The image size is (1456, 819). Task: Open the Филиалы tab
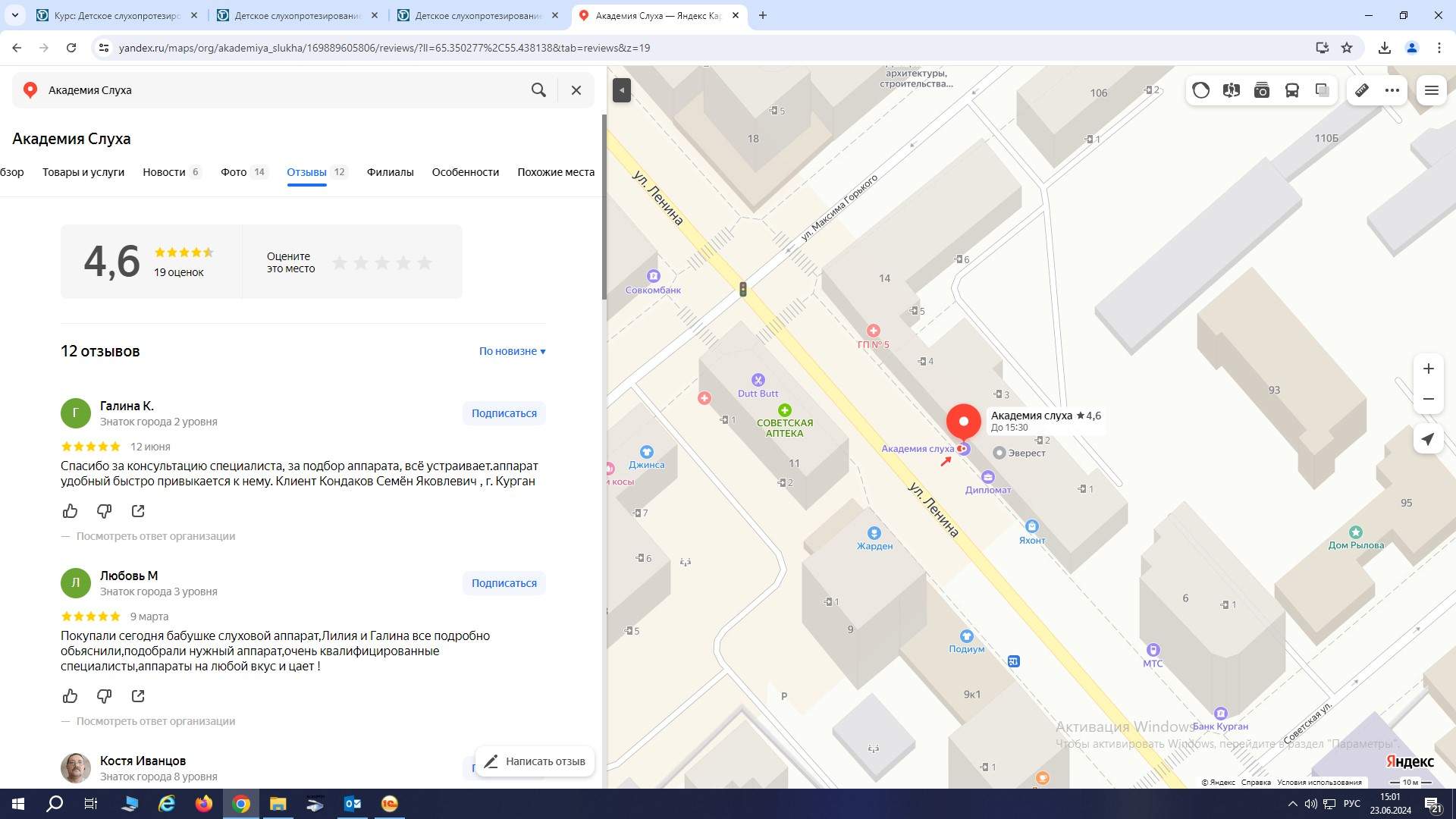[x=390, y=172]
